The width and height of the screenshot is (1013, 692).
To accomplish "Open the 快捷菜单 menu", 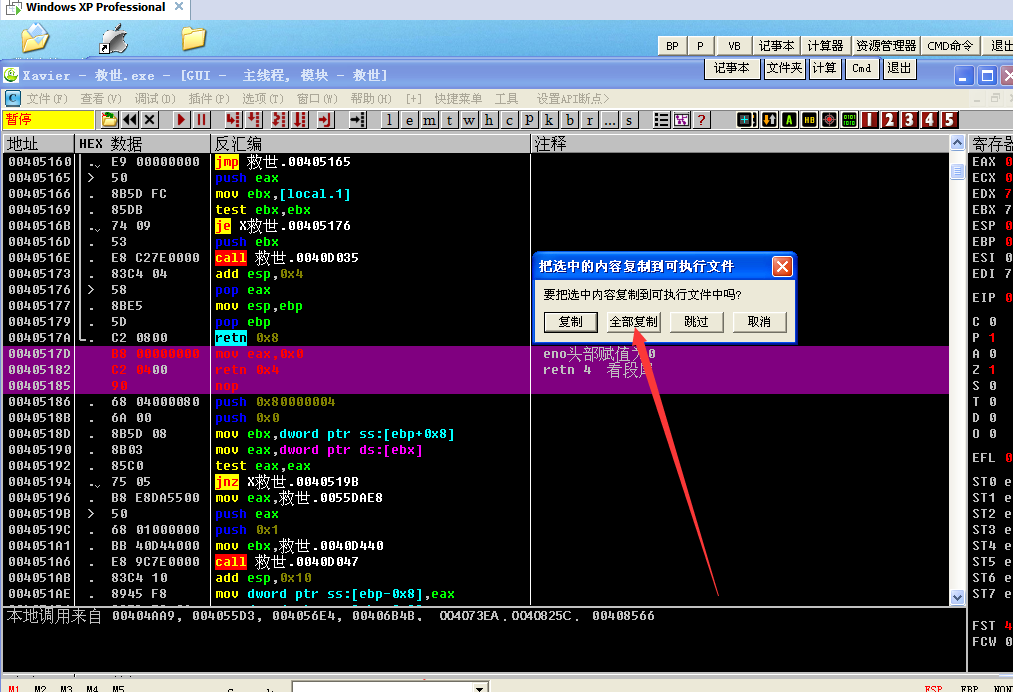I will point(458,98).
